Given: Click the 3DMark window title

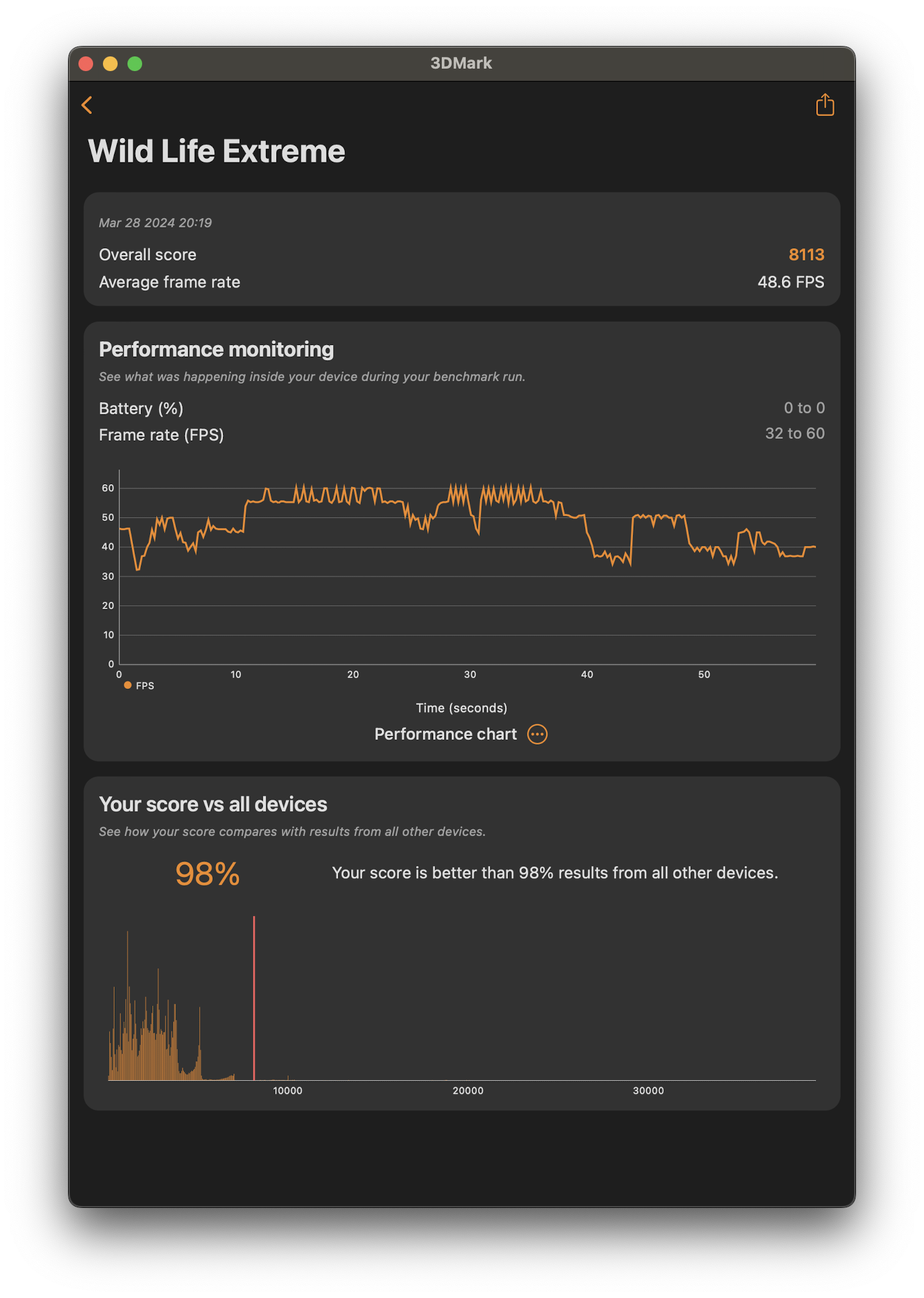Looking at the screenshot, I should [x=461, y=63].
